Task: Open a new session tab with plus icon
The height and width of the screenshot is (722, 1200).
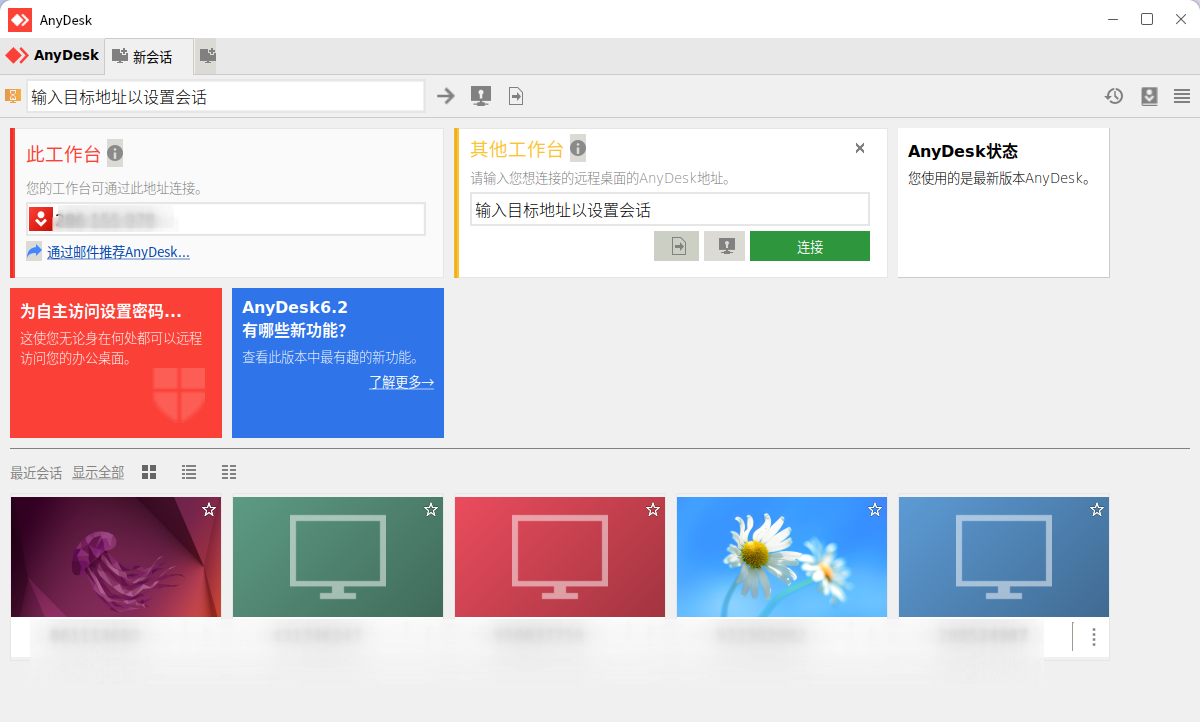Action: click(207, 56)
